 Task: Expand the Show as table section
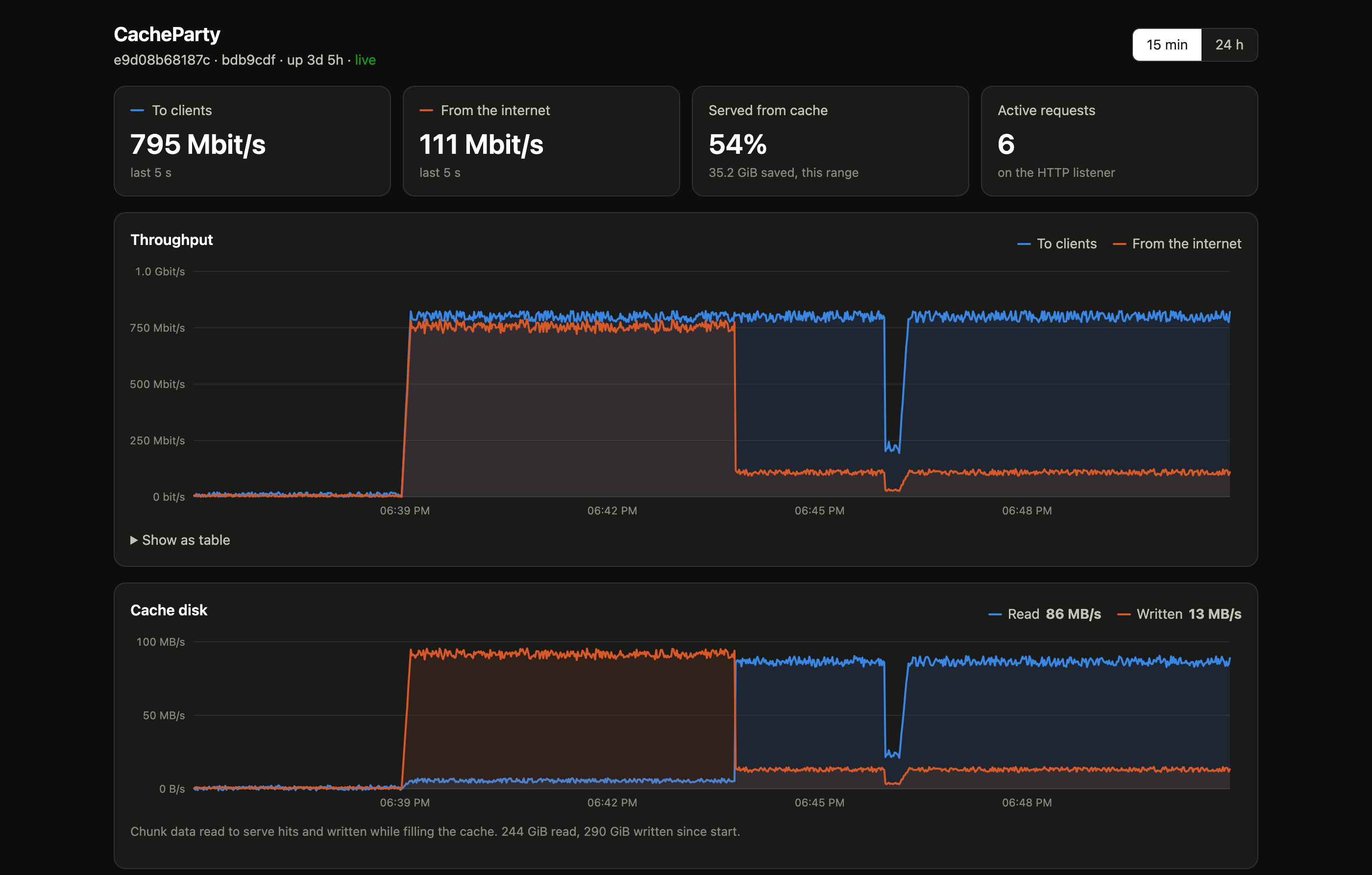(180, 539)
